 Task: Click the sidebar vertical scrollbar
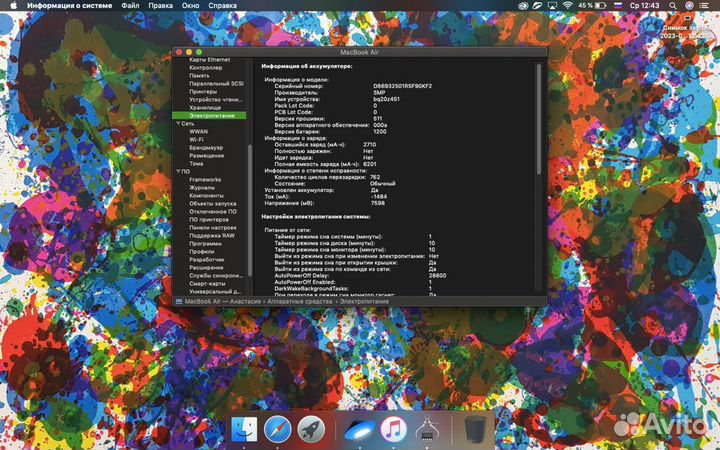pos(250,211)
